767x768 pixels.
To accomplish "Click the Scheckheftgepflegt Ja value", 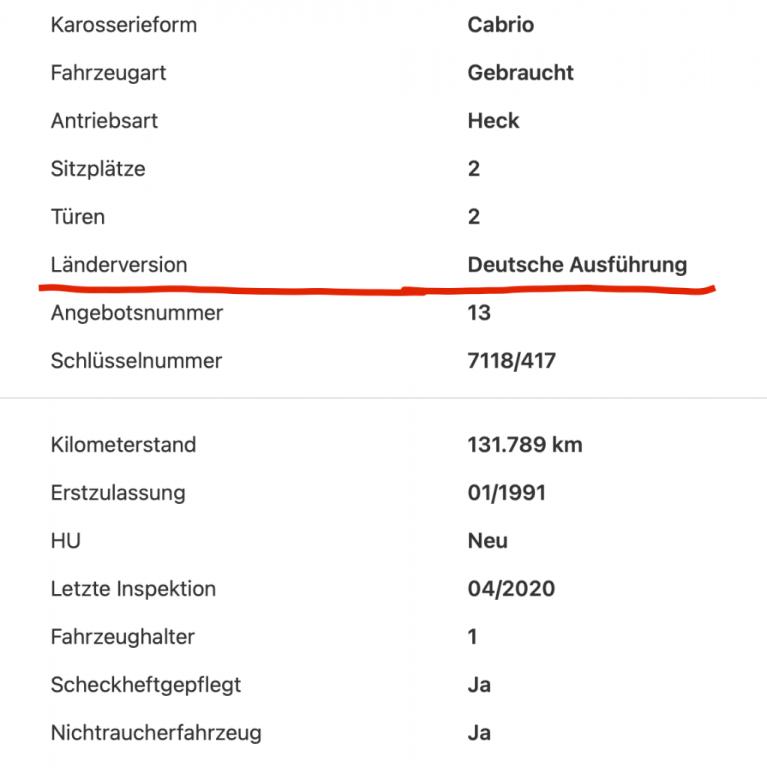I will (479, 685).
